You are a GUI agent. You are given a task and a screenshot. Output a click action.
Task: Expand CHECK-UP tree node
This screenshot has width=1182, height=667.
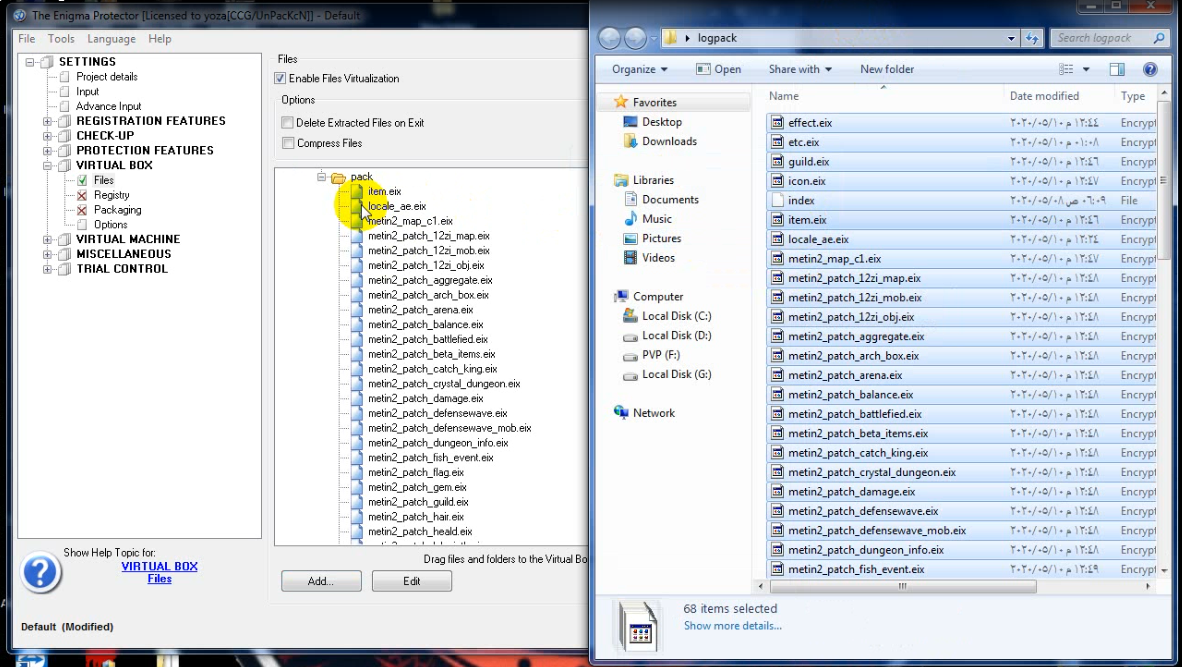pos(47,136)
